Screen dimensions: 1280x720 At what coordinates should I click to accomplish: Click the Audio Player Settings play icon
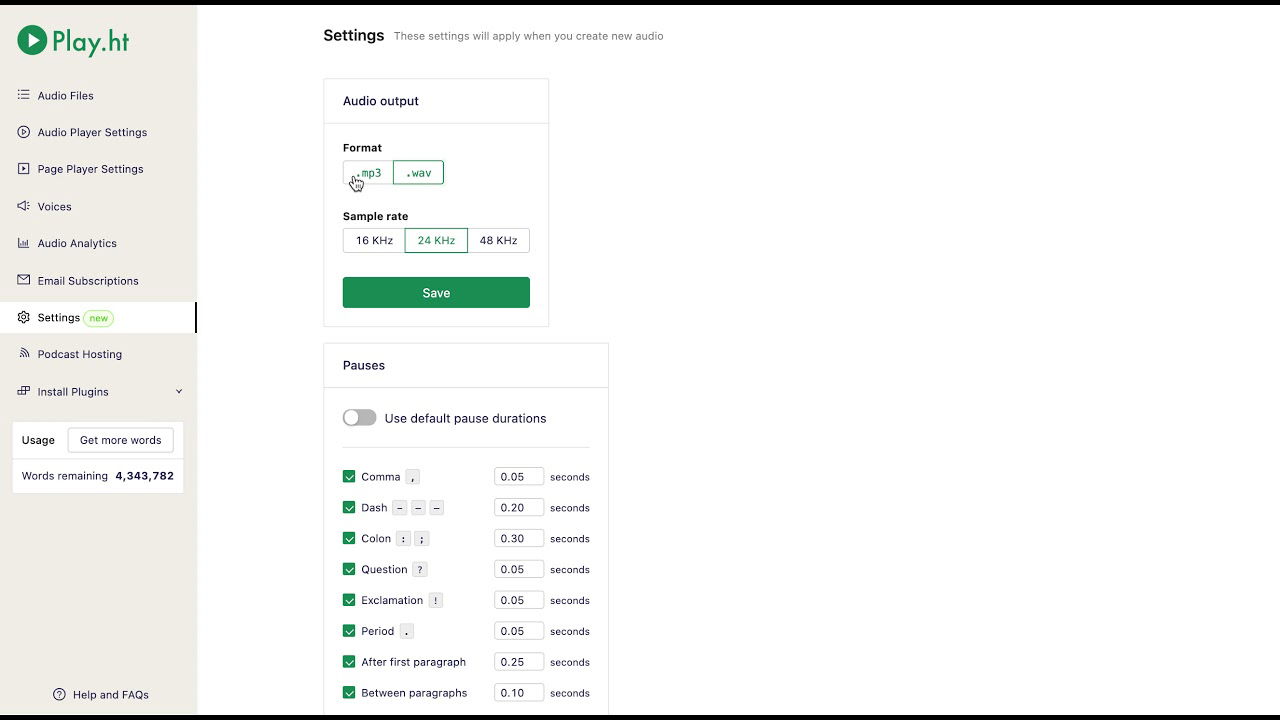[x=24, y=132]
